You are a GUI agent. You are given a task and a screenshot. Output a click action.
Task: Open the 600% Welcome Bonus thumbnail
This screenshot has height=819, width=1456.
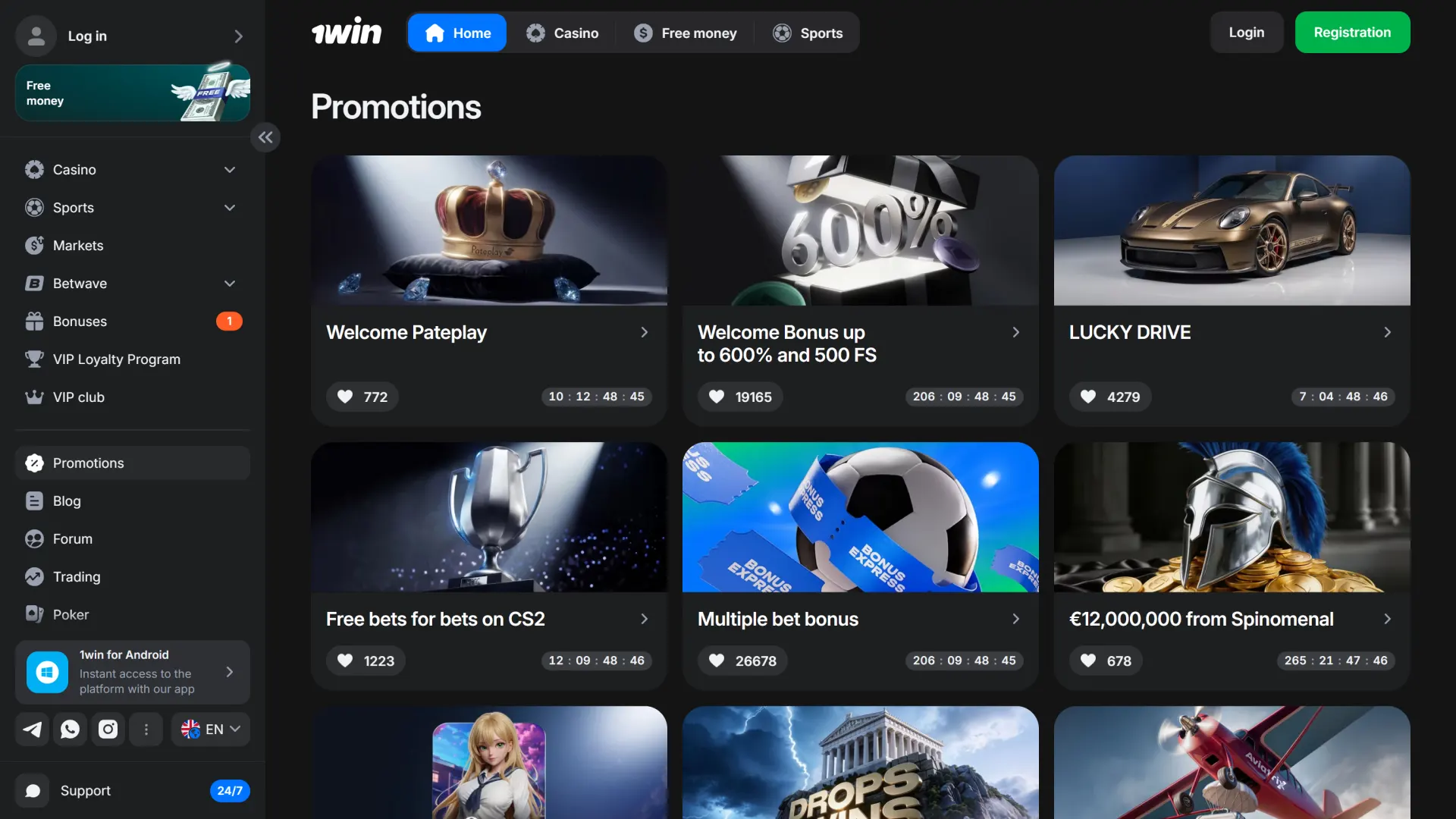861,231
